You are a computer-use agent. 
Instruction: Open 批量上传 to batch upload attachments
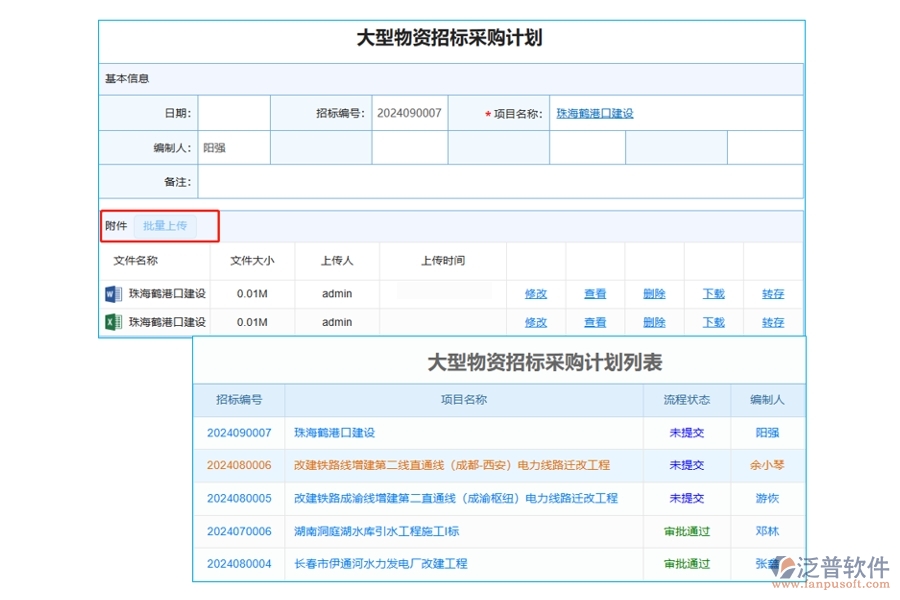tap(167, 226)
